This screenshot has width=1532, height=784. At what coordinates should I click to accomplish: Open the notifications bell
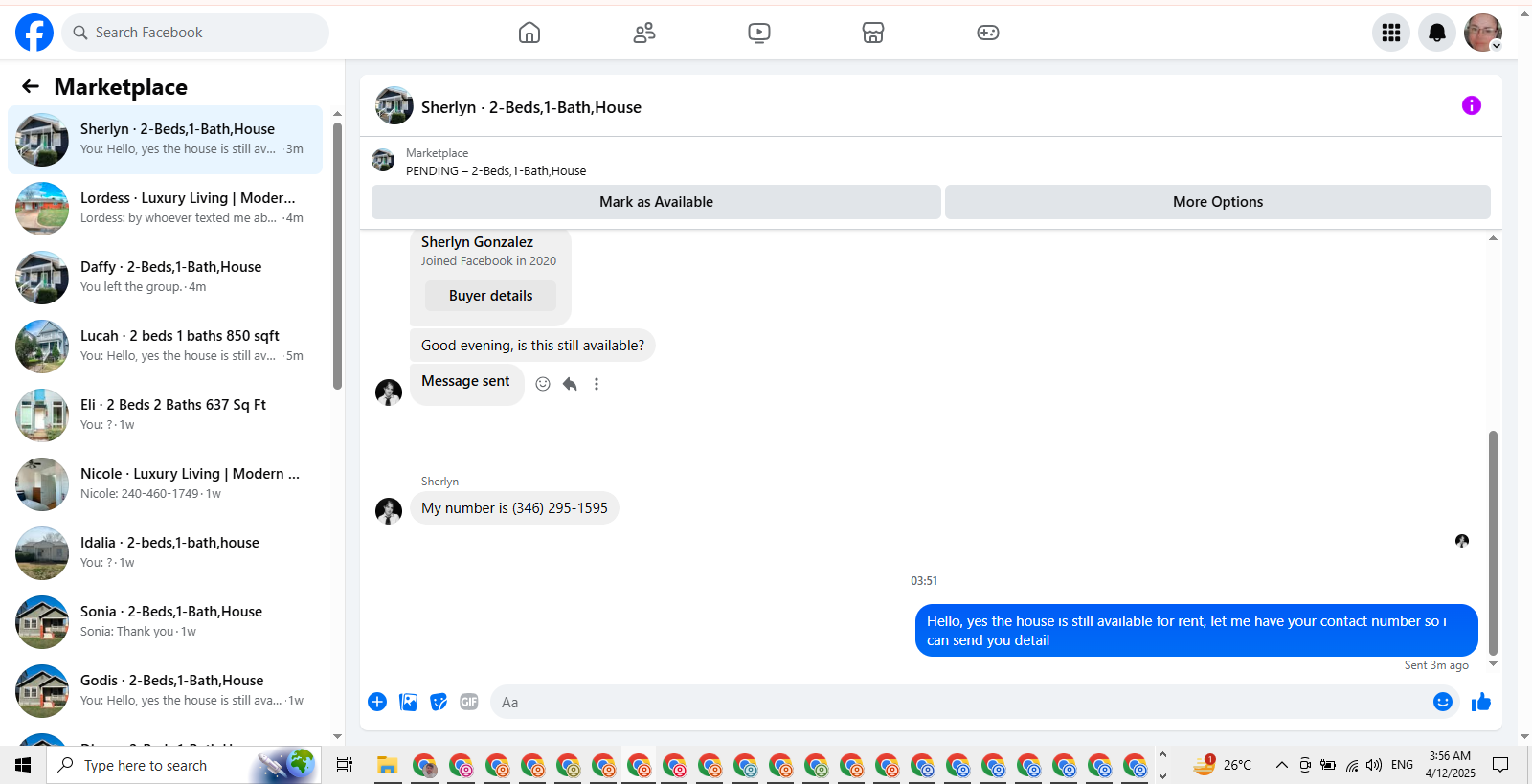(1437, 33)
